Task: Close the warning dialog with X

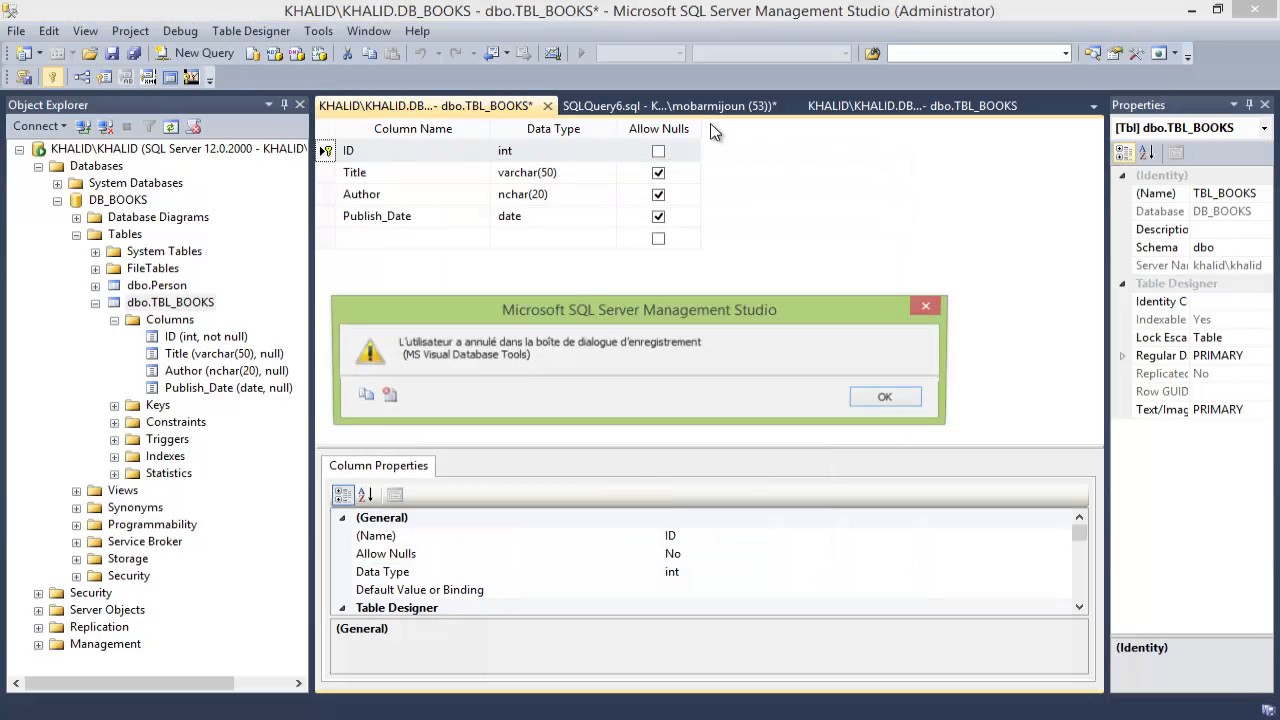Action: pyautogui.click(x=925, y=306)
